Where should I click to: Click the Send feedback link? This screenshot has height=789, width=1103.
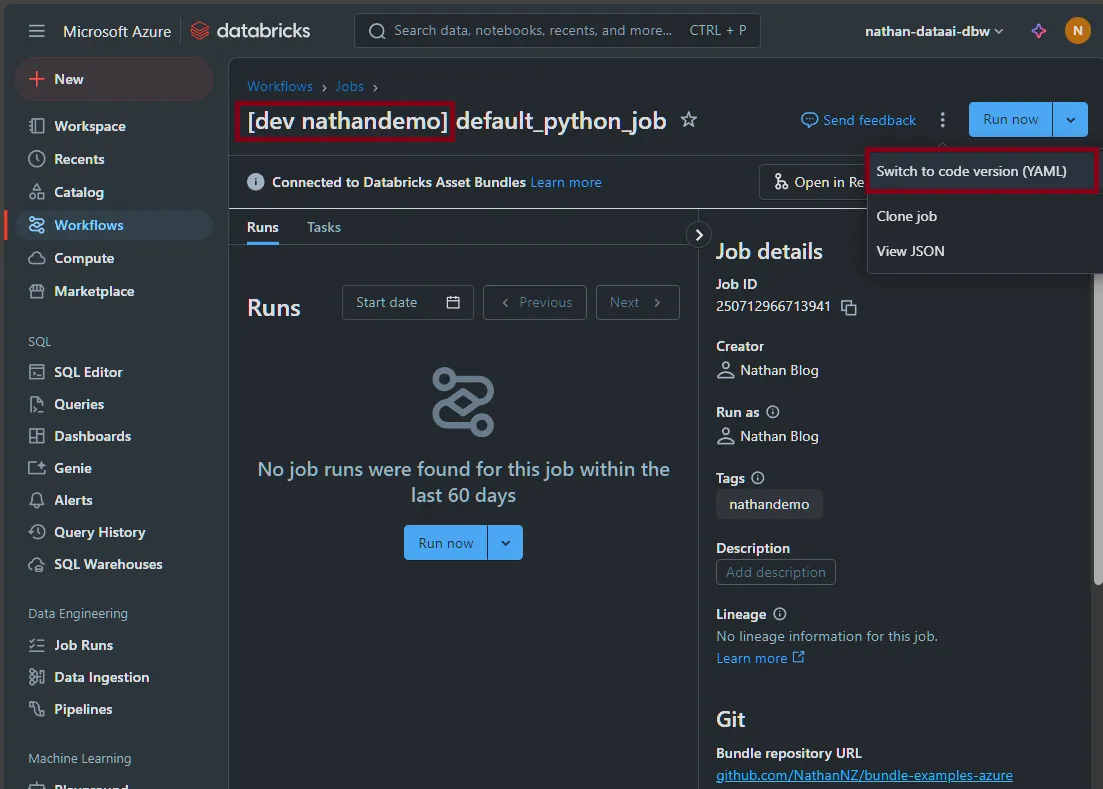point(859,120)
